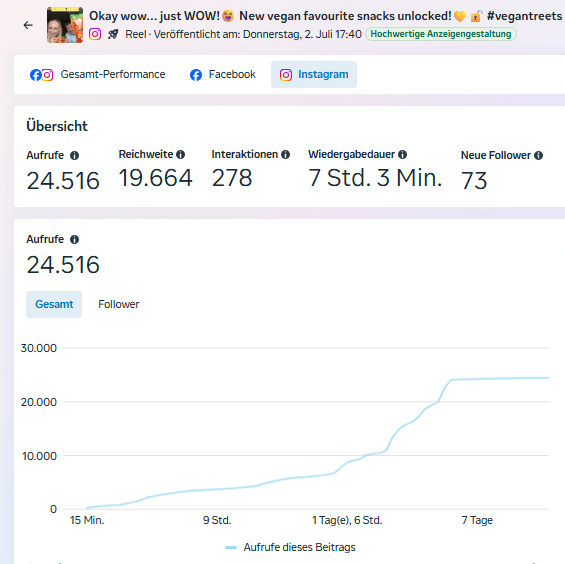Show info icon next to Wiedergabedauer
The width and height of the screenshot is (565, 564).
tap(402, 155)
